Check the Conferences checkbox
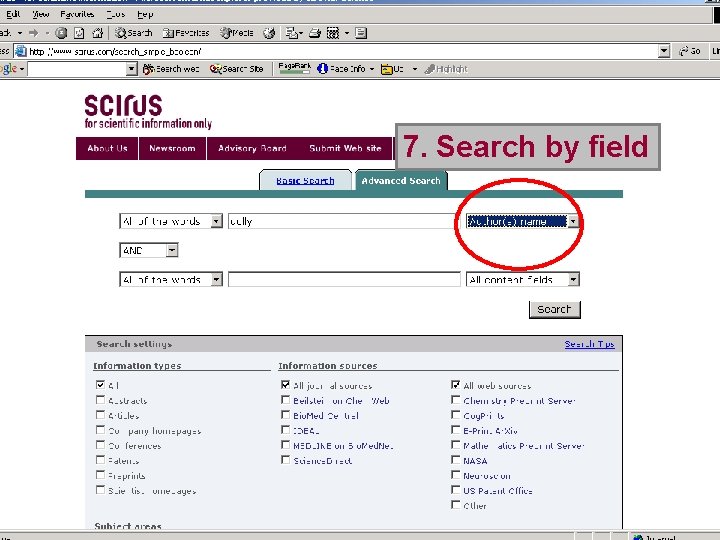Image resolution: width=720 pixels, height=540 pixels. pyautogui.click(x=101, y=445)
